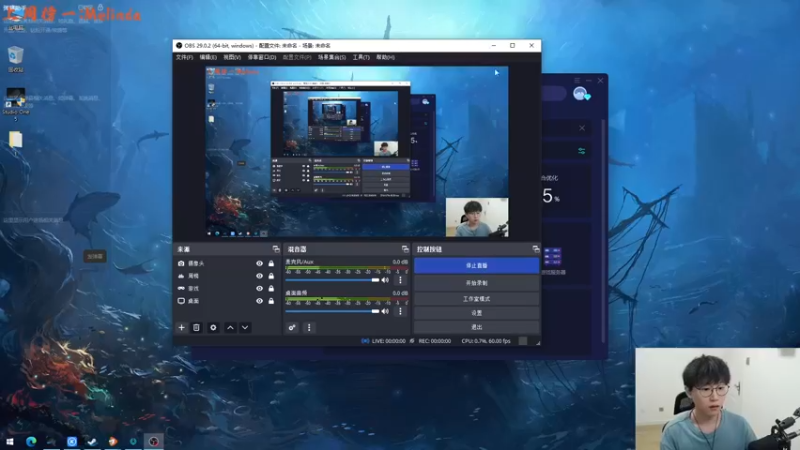Unlock the 摄像头 source lock icon
Image resolution: width=800 pixels, height=450 pixels.
271,263
